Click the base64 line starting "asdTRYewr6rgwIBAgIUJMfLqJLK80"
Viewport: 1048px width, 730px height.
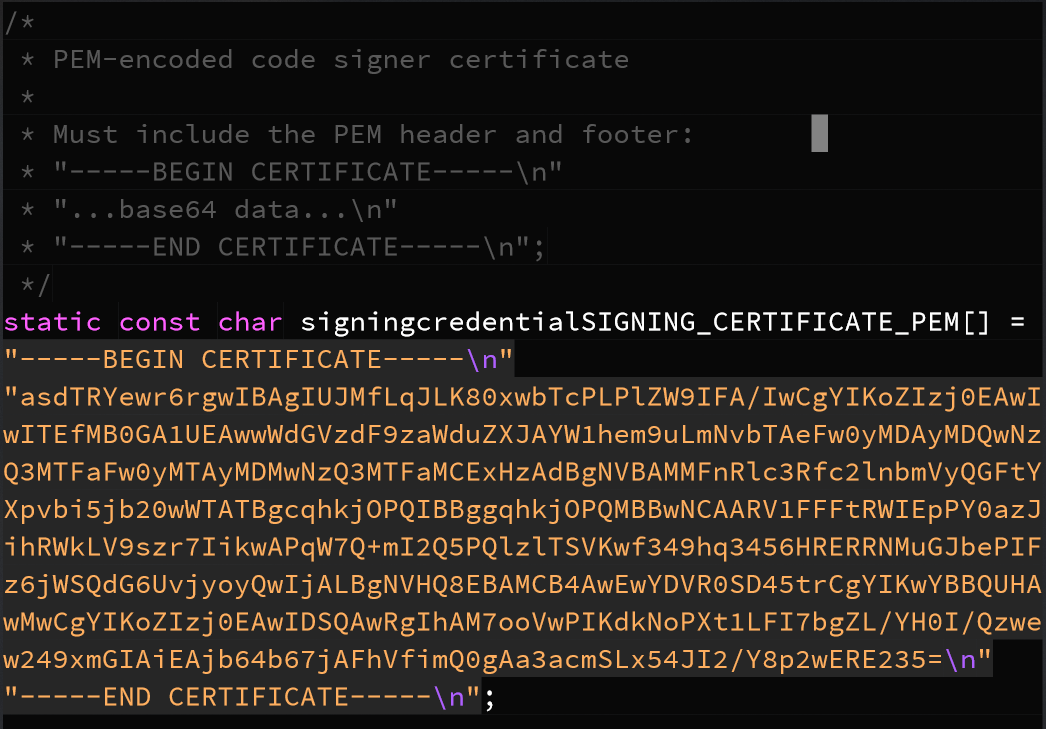click(523, 397)
